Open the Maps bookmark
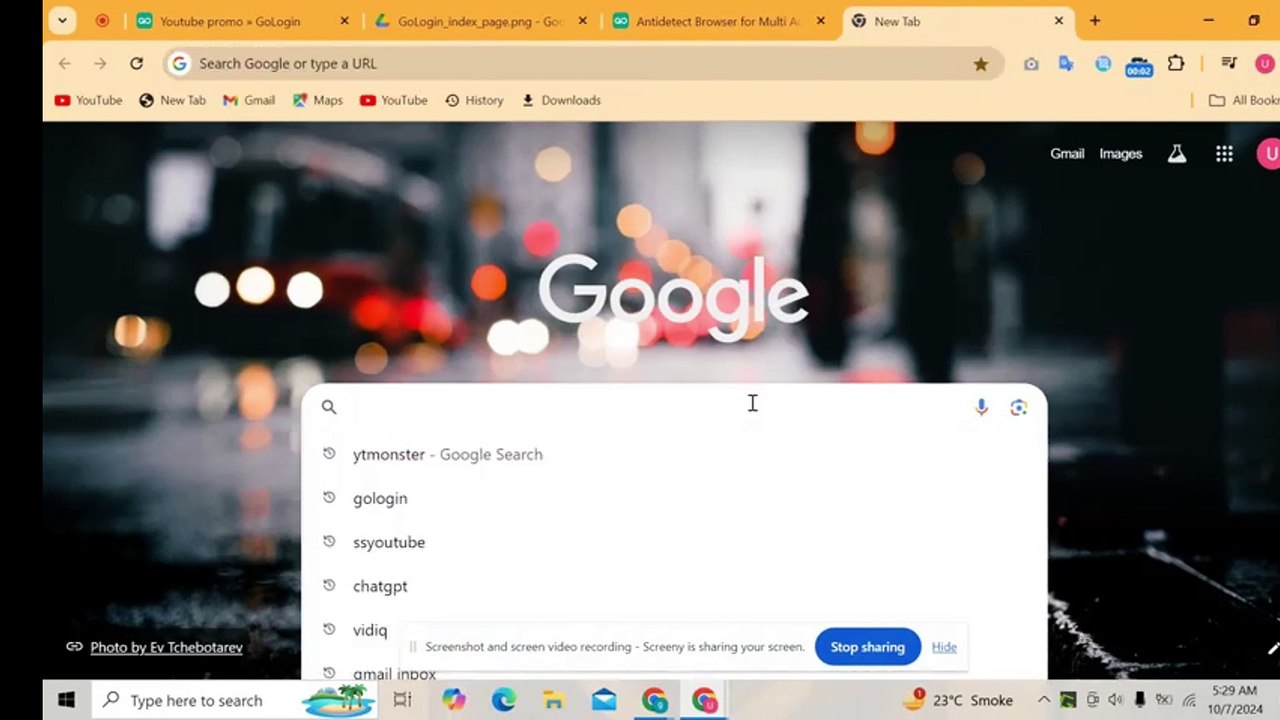Screen dimensions: 1280x720 tap(318, 100)
